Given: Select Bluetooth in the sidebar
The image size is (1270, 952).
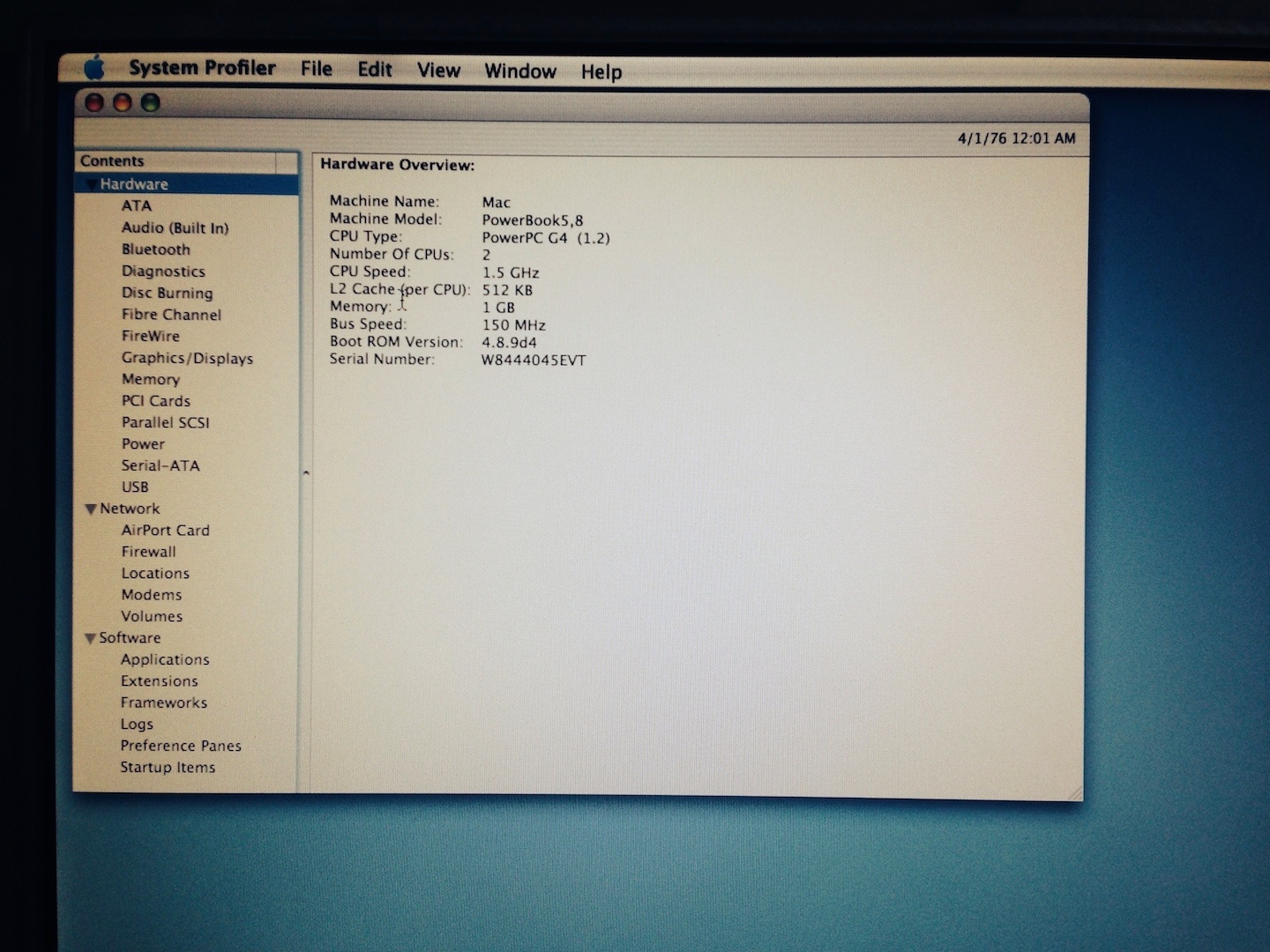Looking at the screenshot, I should coord(155,249).
